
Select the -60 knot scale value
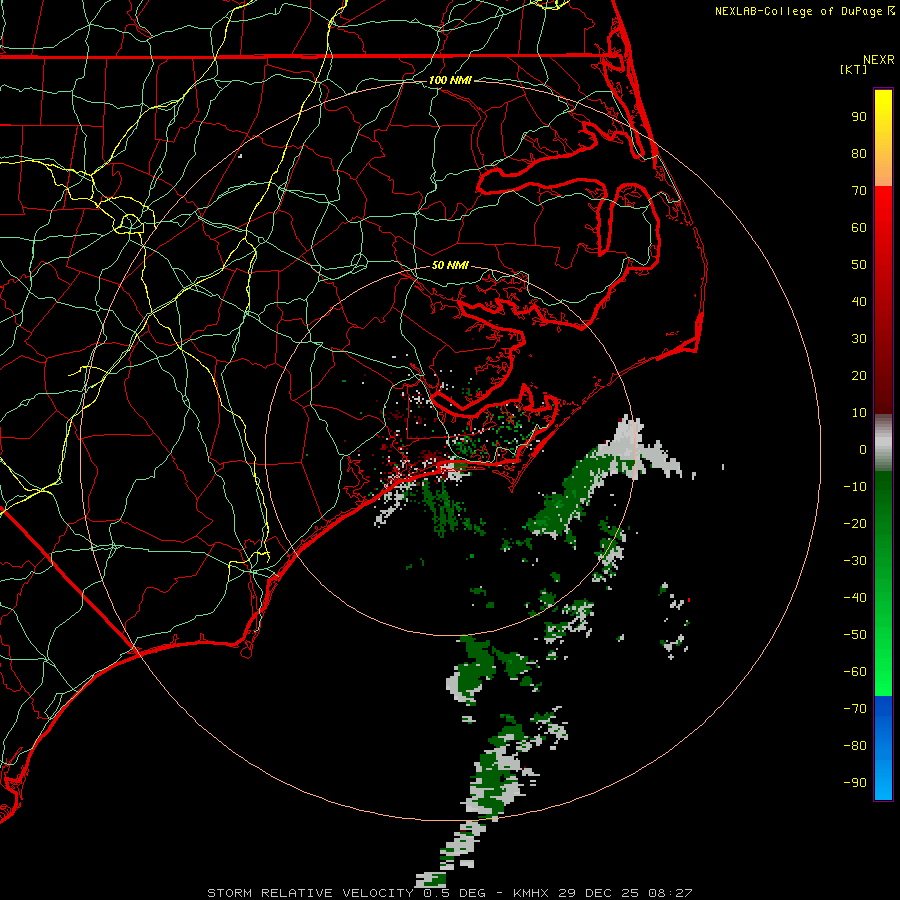click(x=855, y=672)
